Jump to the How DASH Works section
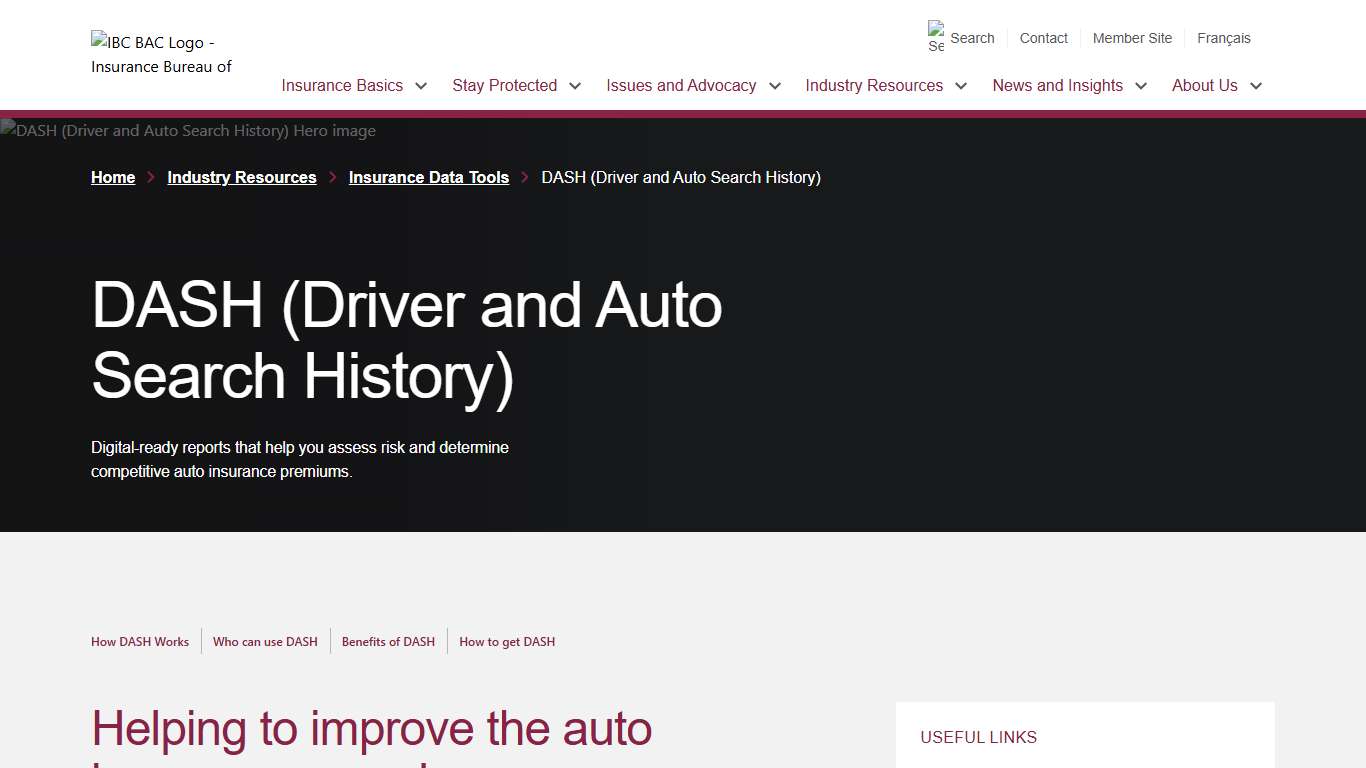 tap(140, 641)
